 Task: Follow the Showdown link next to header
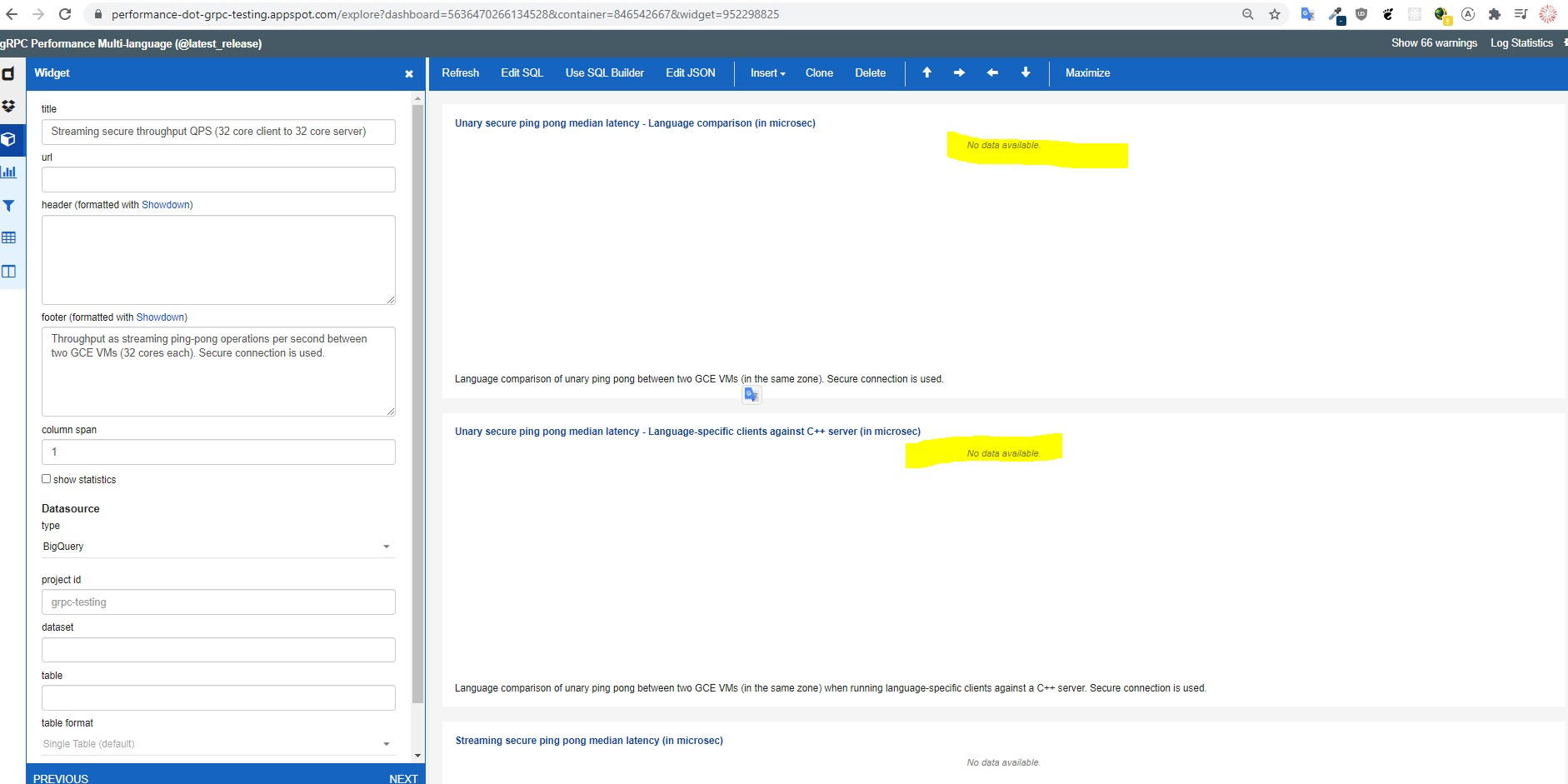[165, 205]
